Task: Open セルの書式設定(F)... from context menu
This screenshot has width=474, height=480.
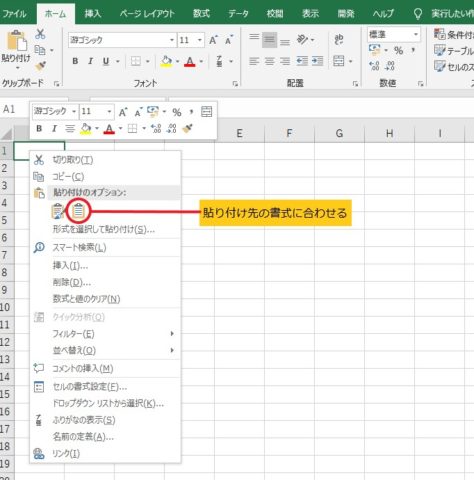Action: tap(90, 387)
